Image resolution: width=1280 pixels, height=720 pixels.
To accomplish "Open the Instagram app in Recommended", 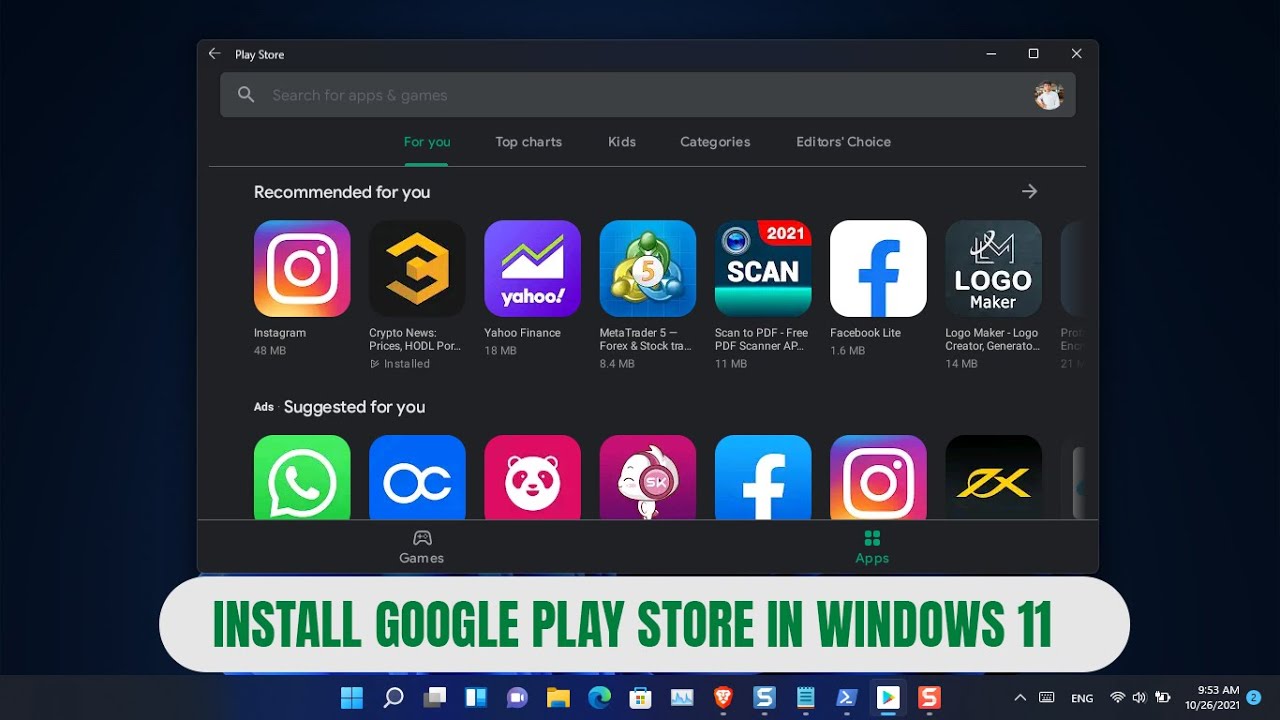I will [x=302, y=268].
